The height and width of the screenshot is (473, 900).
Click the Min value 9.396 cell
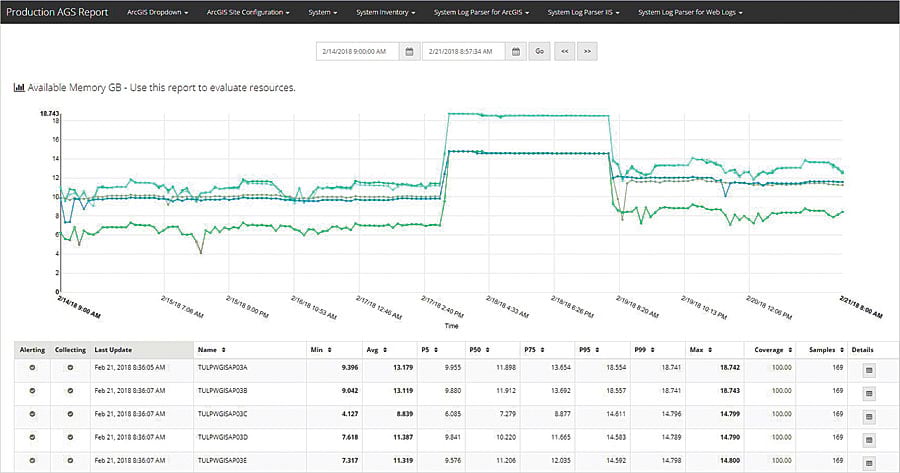[x=350, y=367]
